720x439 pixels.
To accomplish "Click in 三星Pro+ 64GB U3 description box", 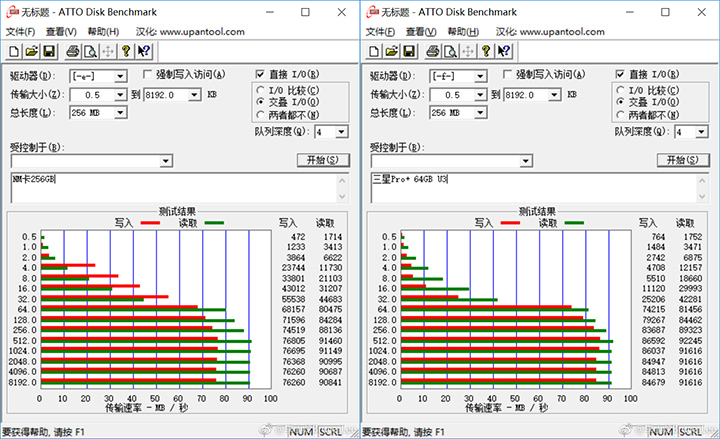I will point(534,187).
